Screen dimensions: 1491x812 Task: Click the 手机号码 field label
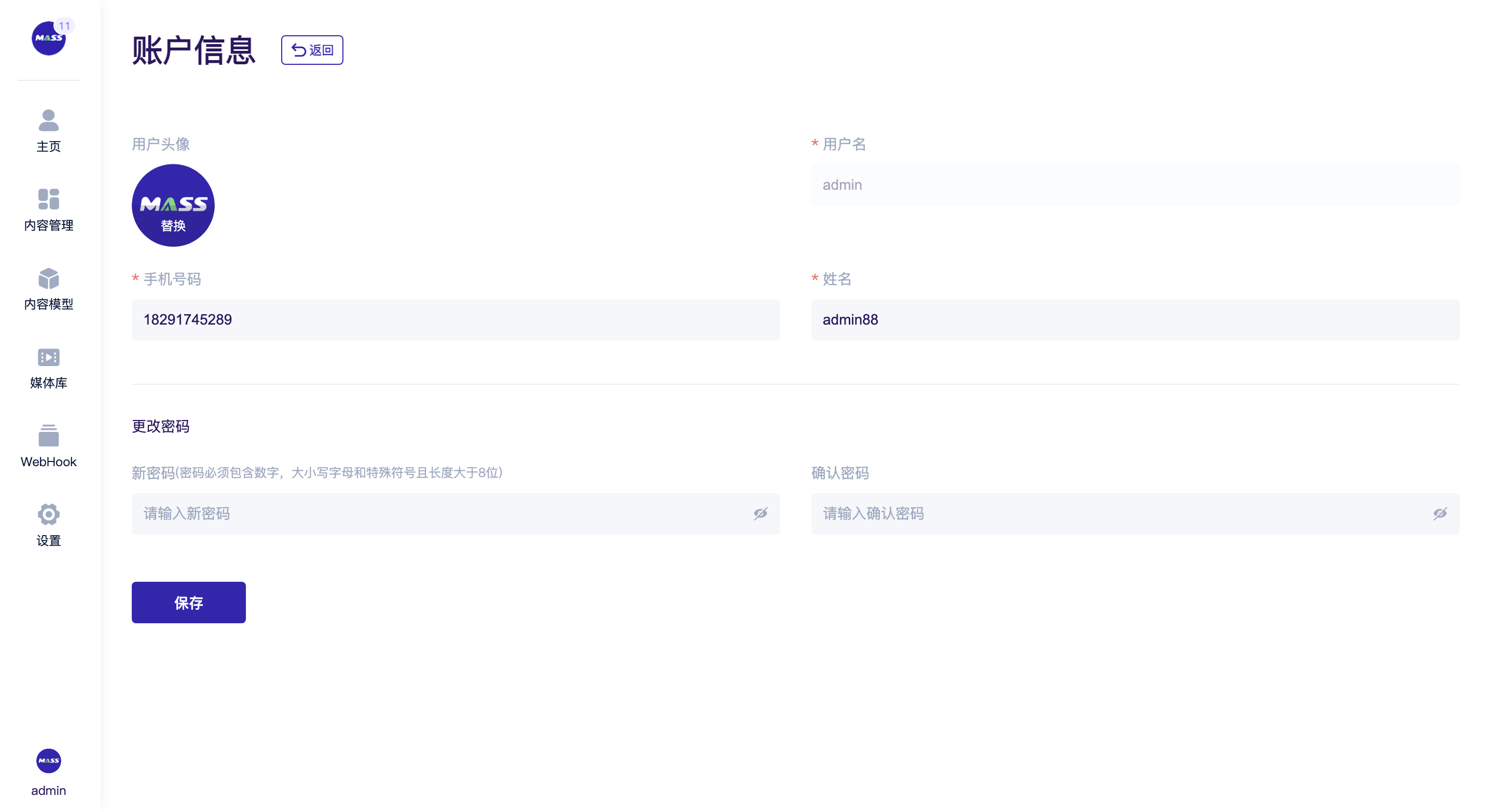(172, 279)
